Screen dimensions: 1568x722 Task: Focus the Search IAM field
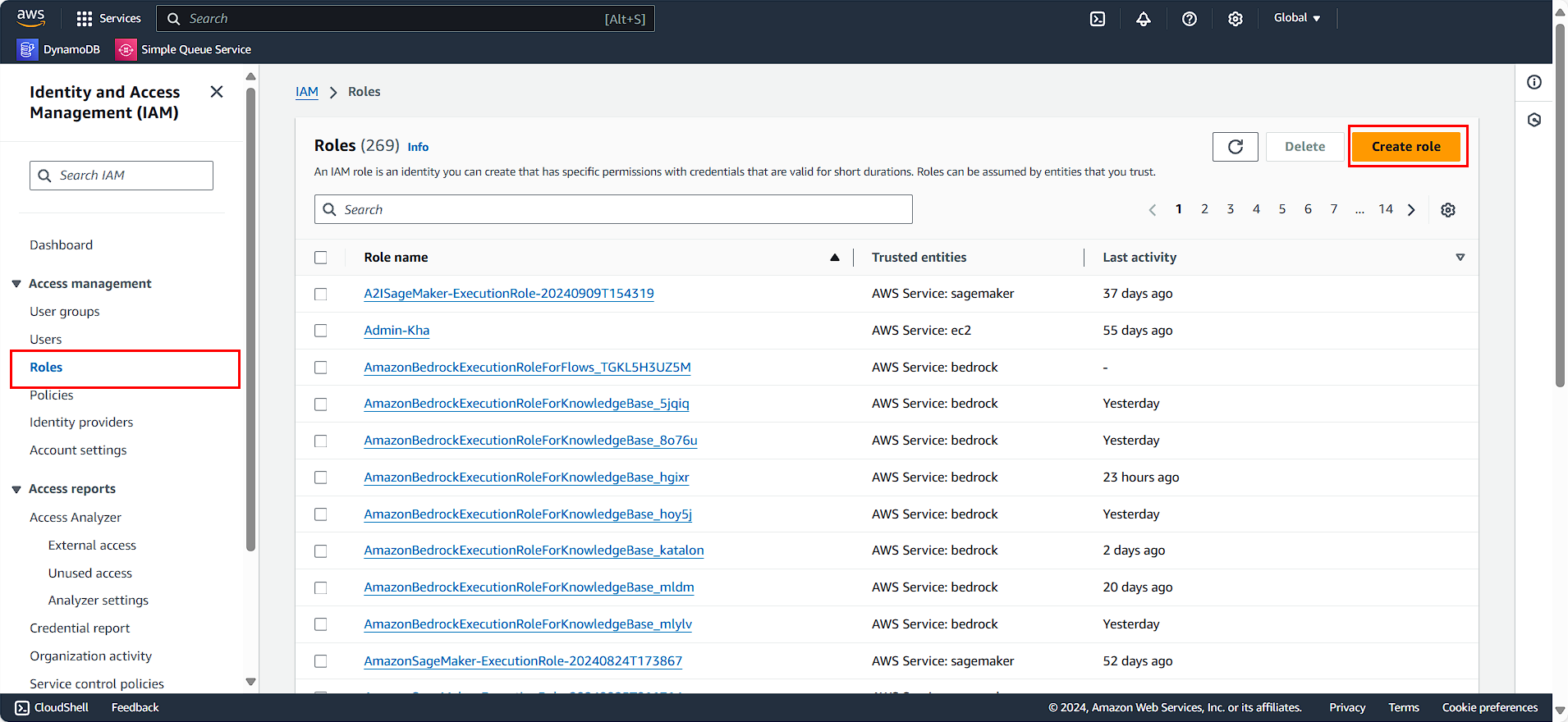pyautogui.click(x=121, y=176)
